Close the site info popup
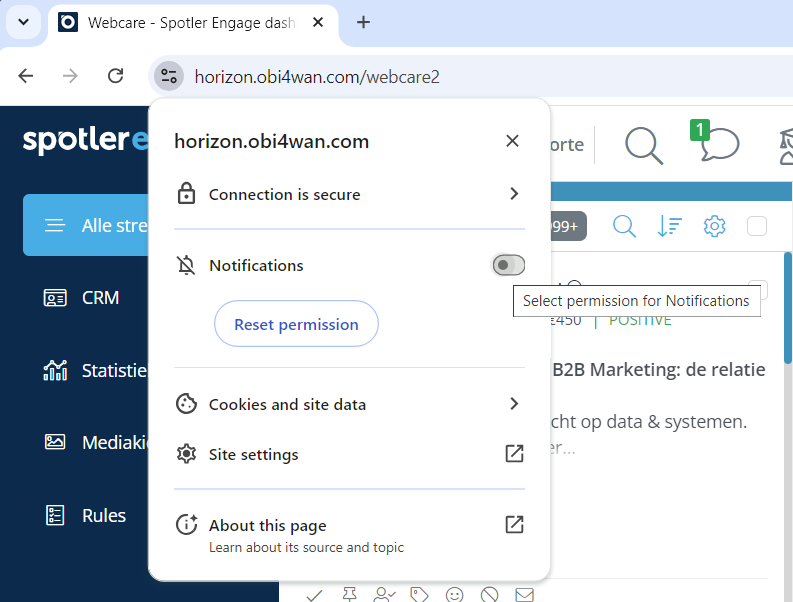Image resolution: width=793 pixels, height=602 pixels. [x=512, y=141]
